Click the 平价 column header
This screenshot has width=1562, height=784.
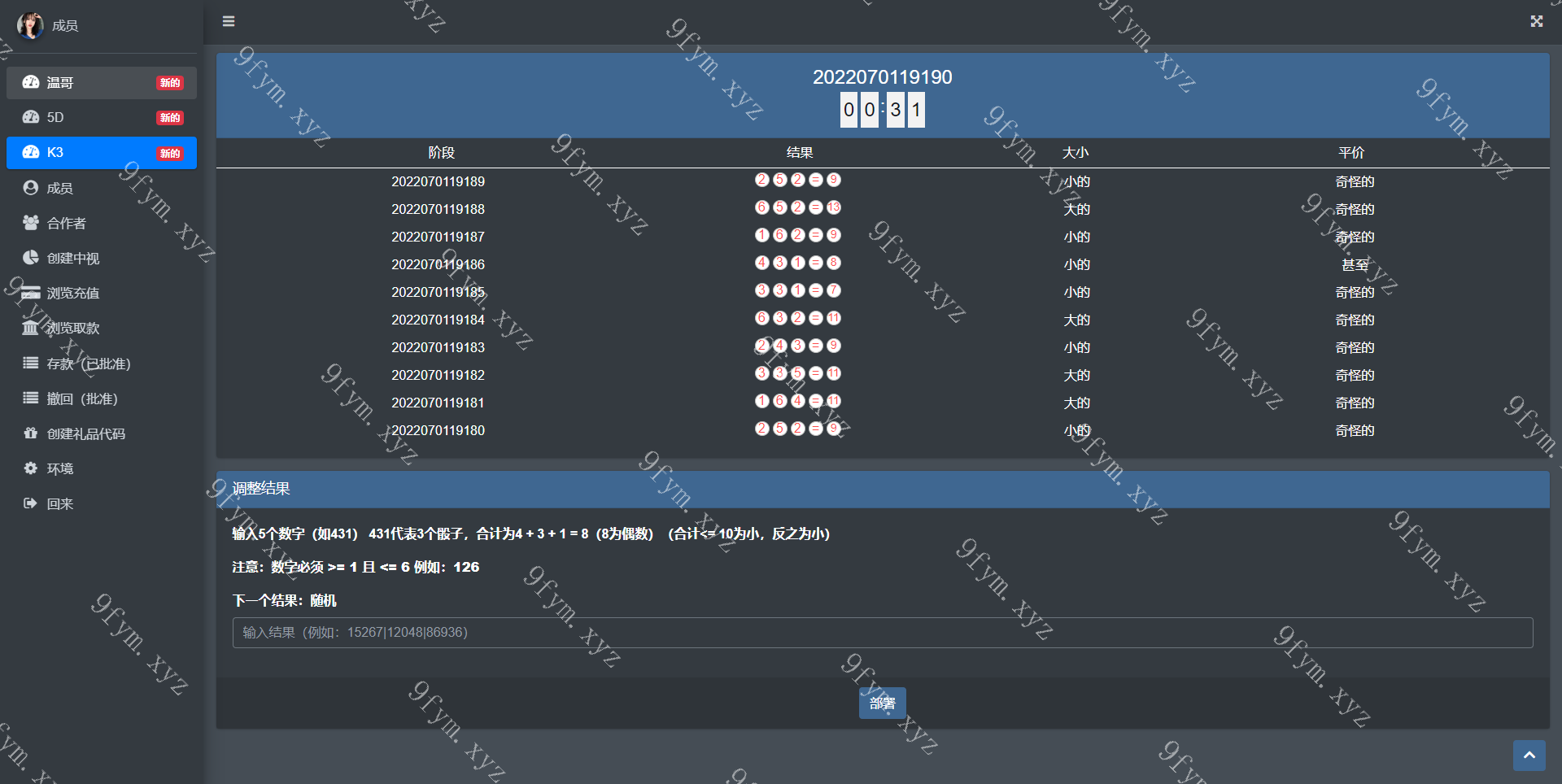coord(1351,153)
